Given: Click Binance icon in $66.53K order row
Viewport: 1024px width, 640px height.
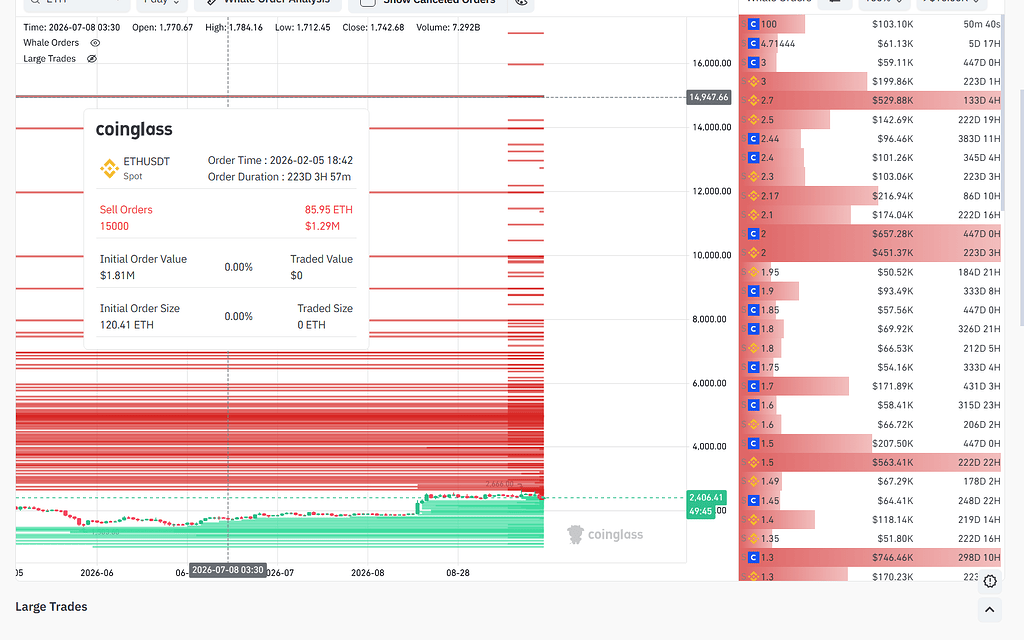Looking at the screenshot, I should click(753, 348).
